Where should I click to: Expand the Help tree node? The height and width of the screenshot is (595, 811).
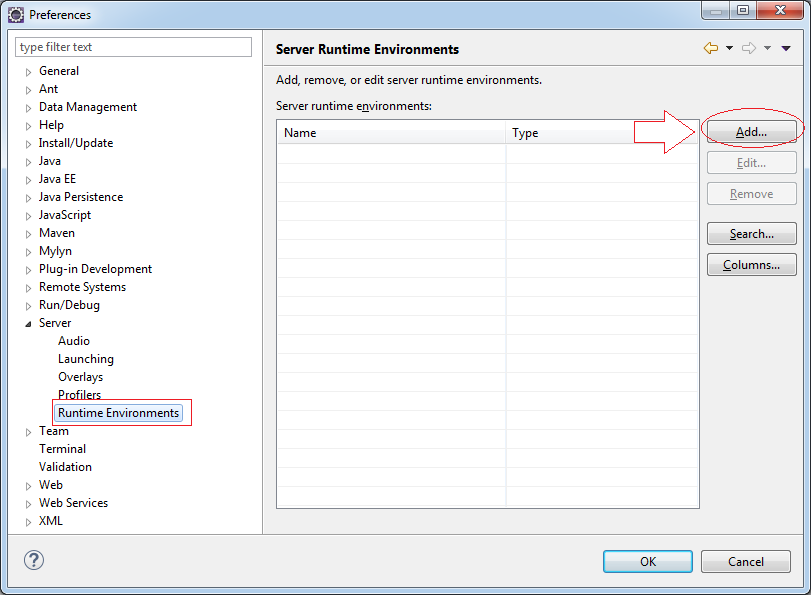click(x=28, y=126)
